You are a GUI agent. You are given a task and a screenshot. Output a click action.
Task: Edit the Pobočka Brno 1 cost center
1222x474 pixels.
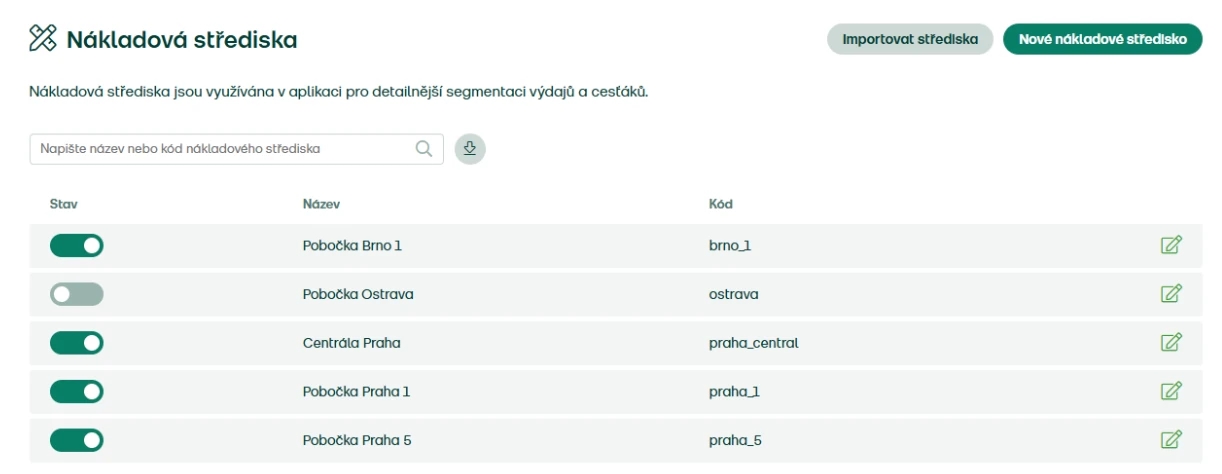[1171, 245]
